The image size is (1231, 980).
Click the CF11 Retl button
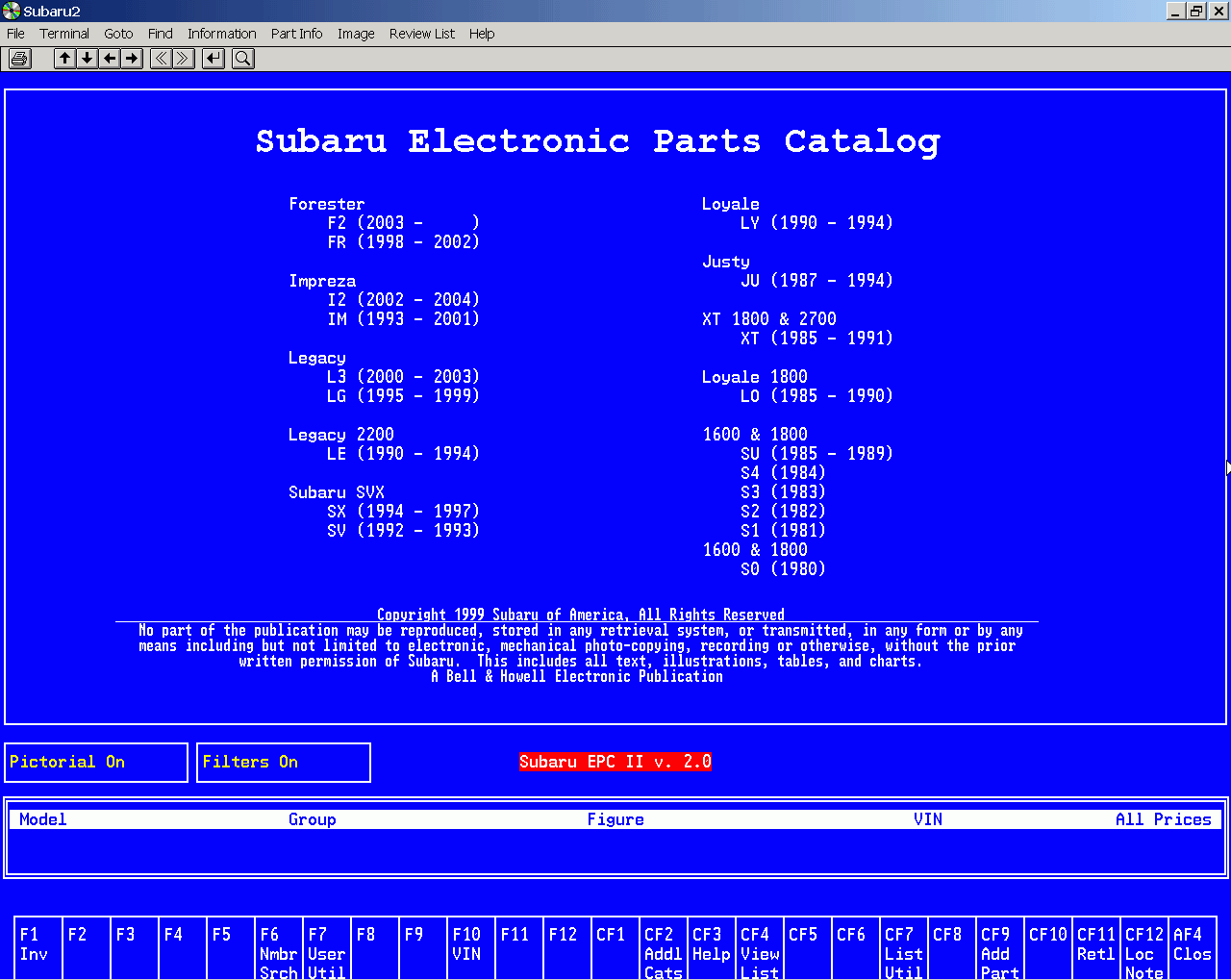click(1096, 948)
